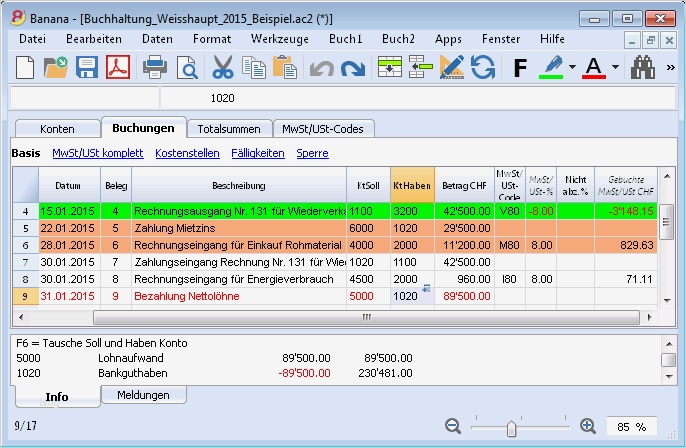
Task: Click the table's vertical scrollbar down arrow
Action: (x=667, y=301)
